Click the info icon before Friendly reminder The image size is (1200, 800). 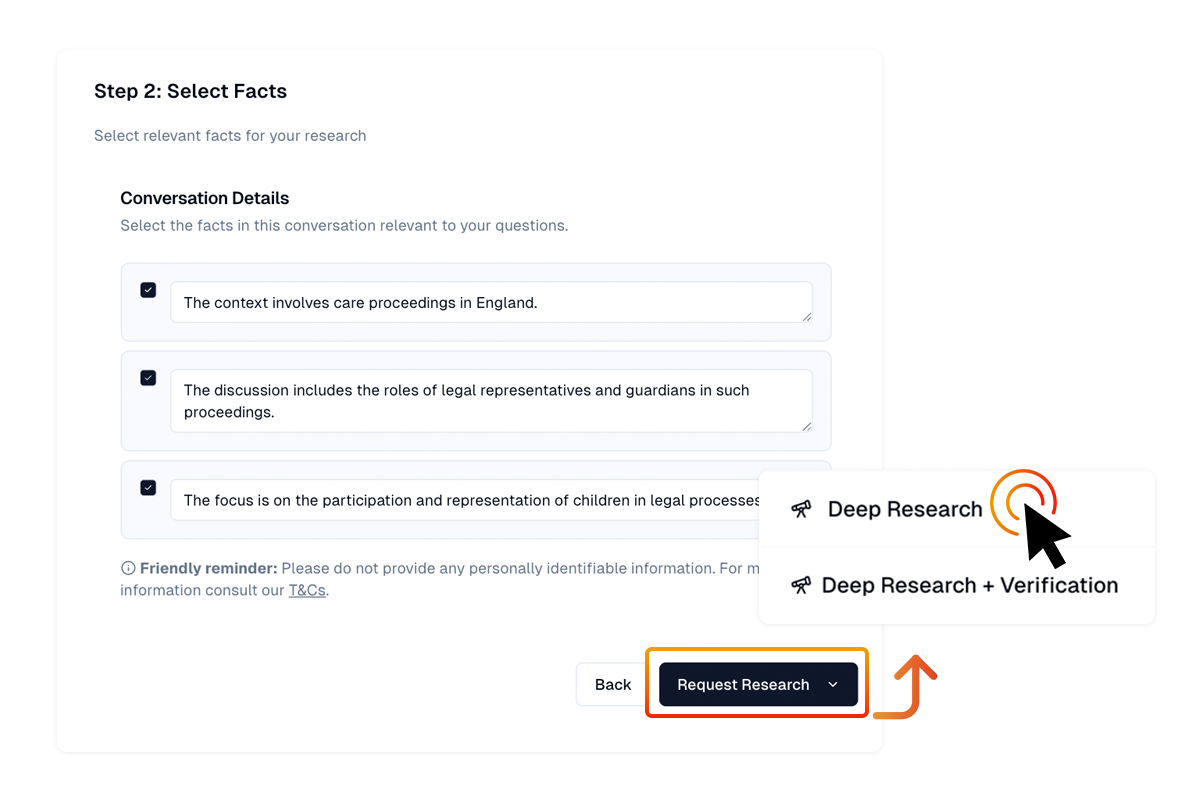point(127,567)
